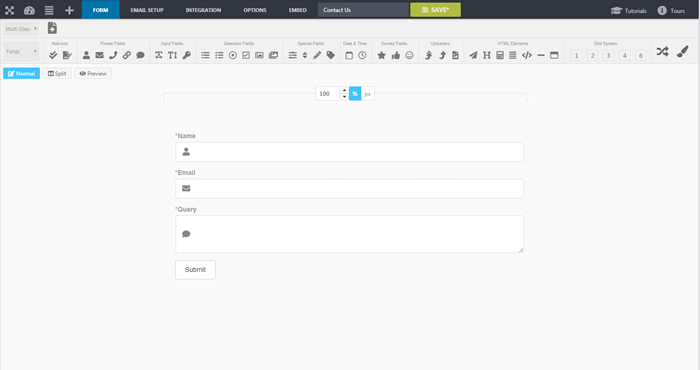This screenshot has width=700, height=370.
Task: Expand the Multi-Step panel
Action: point(21,29)
